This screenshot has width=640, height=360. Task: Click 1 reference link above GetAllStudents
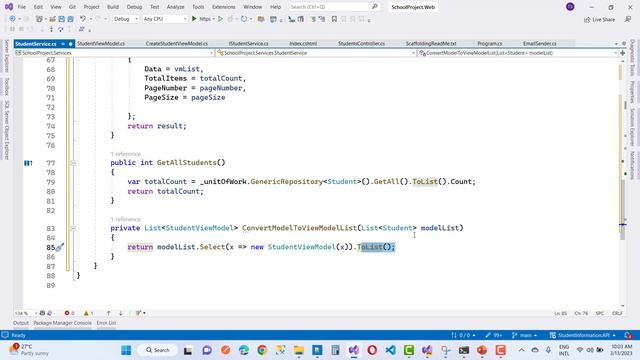click(x=125, y=154)
